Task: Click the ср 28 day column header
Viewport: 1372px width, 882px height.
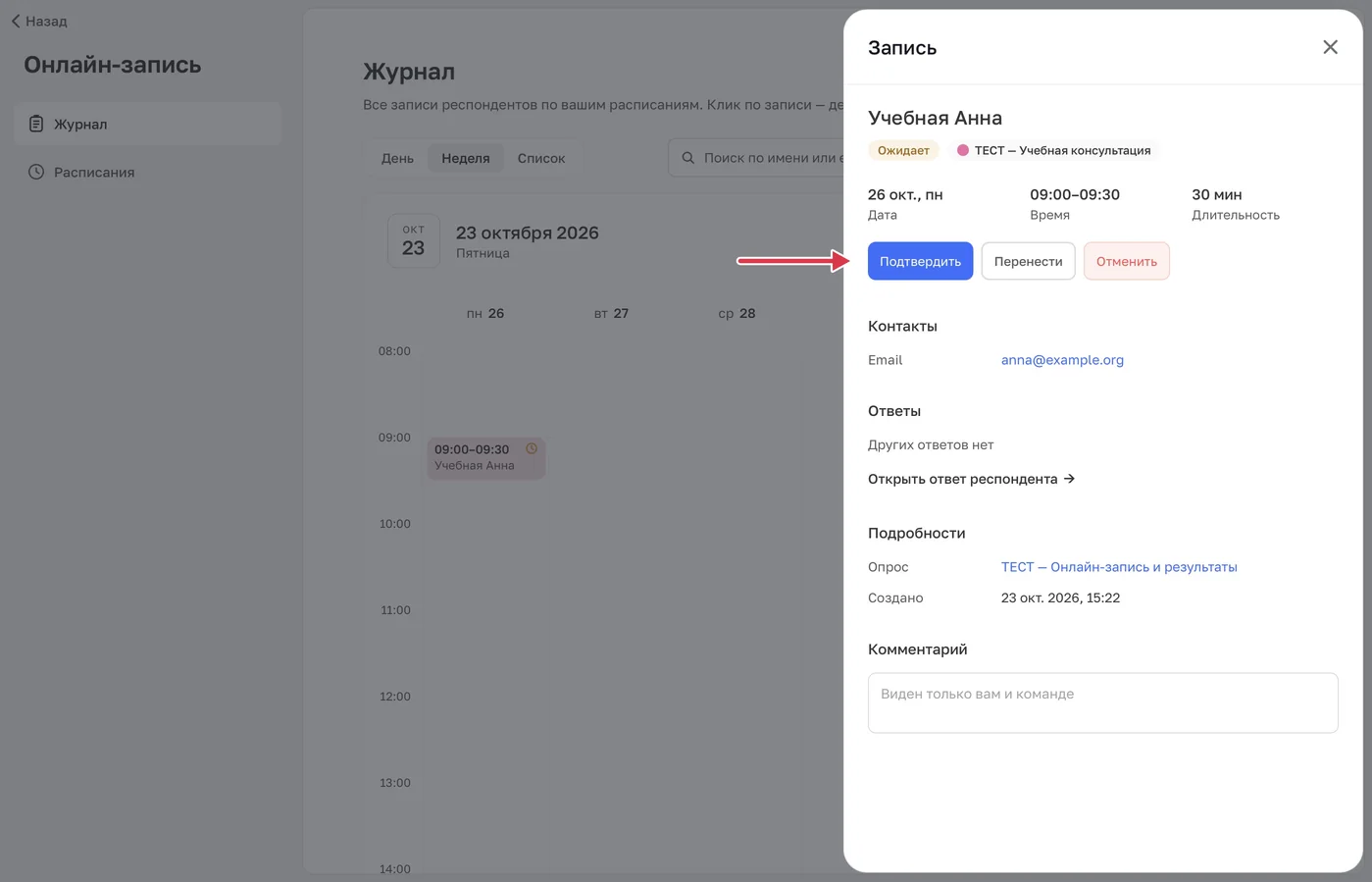Action: (x=737, y=314)
